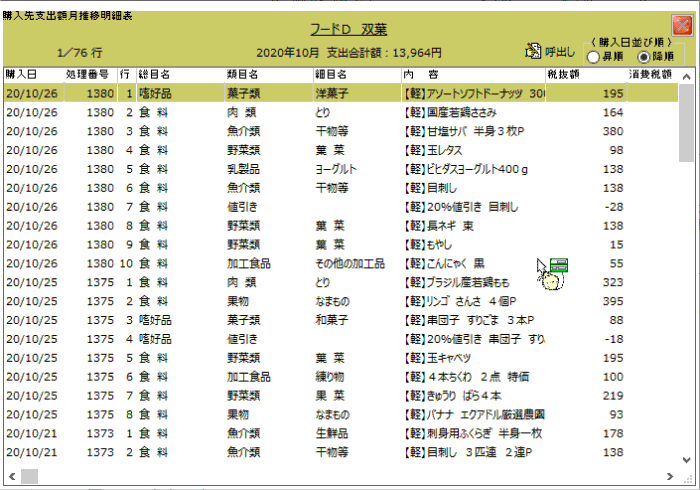700x490 pixels.
Task: Select row 目刺し 3匹連 2連P
Action: click(341, 452)
